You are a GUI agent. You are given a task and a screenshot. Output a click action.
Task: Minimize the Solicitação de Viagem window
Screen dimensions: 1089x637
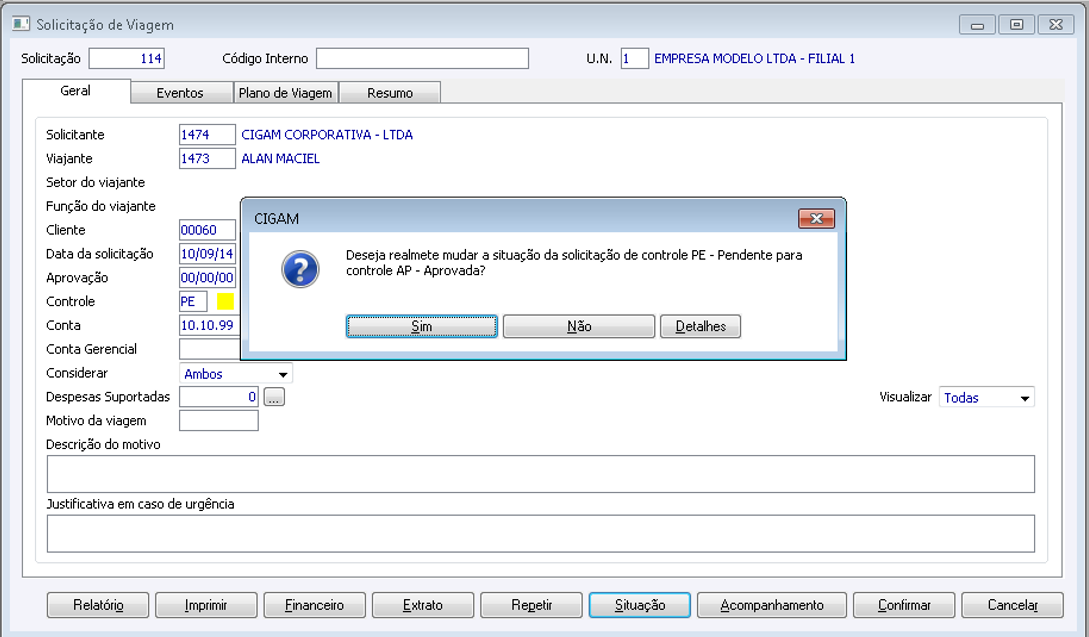click(977, 25)
